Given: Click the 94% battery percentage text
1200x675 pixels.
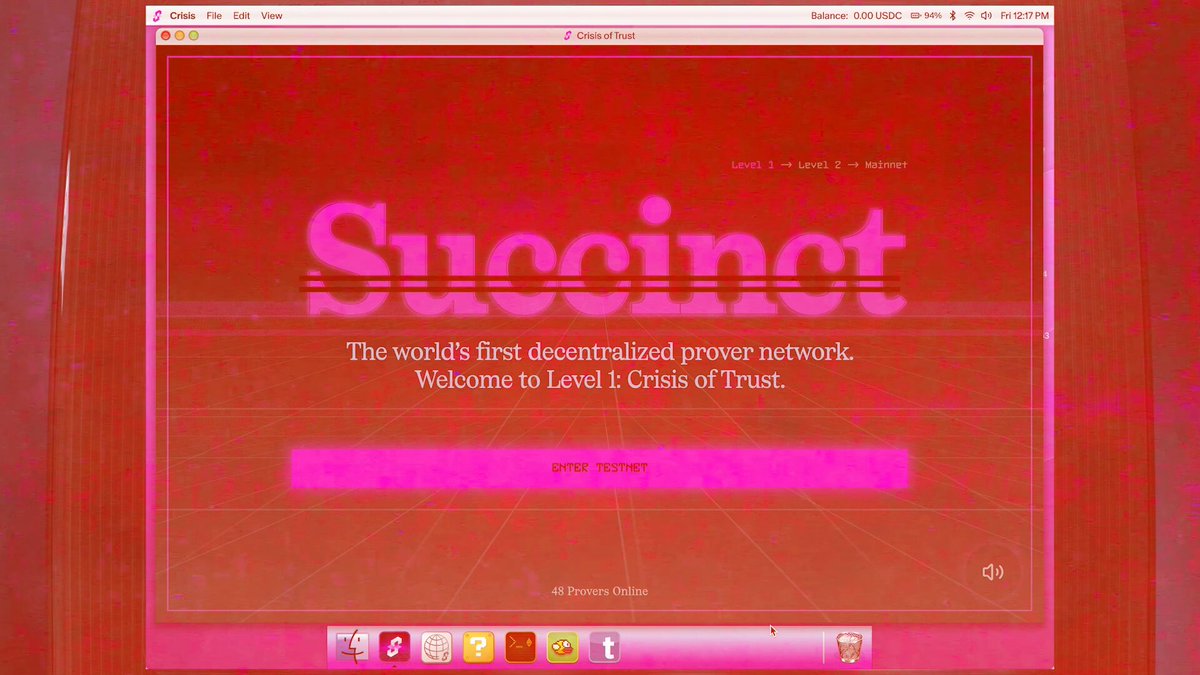Looking at the screenshot, I should pyautogui.click(x=933, y=16).
